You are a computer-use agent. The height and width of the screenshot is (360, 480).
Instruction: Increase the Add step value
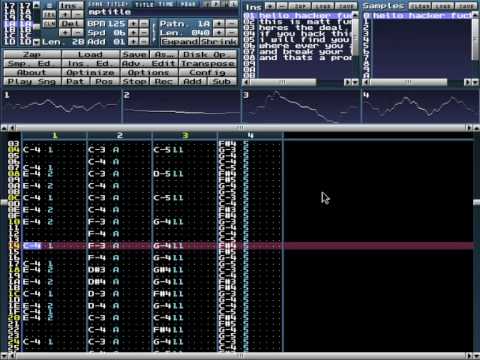[x=133, y=42]
